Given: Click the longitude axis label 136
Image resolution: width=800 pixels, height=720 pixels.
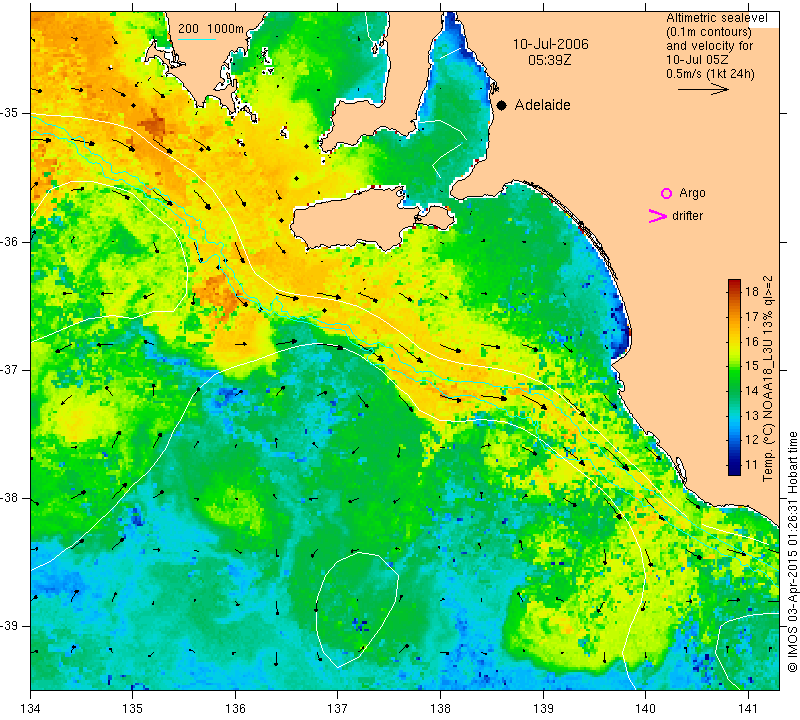Looking at the screenshot, I should (235, 709).
